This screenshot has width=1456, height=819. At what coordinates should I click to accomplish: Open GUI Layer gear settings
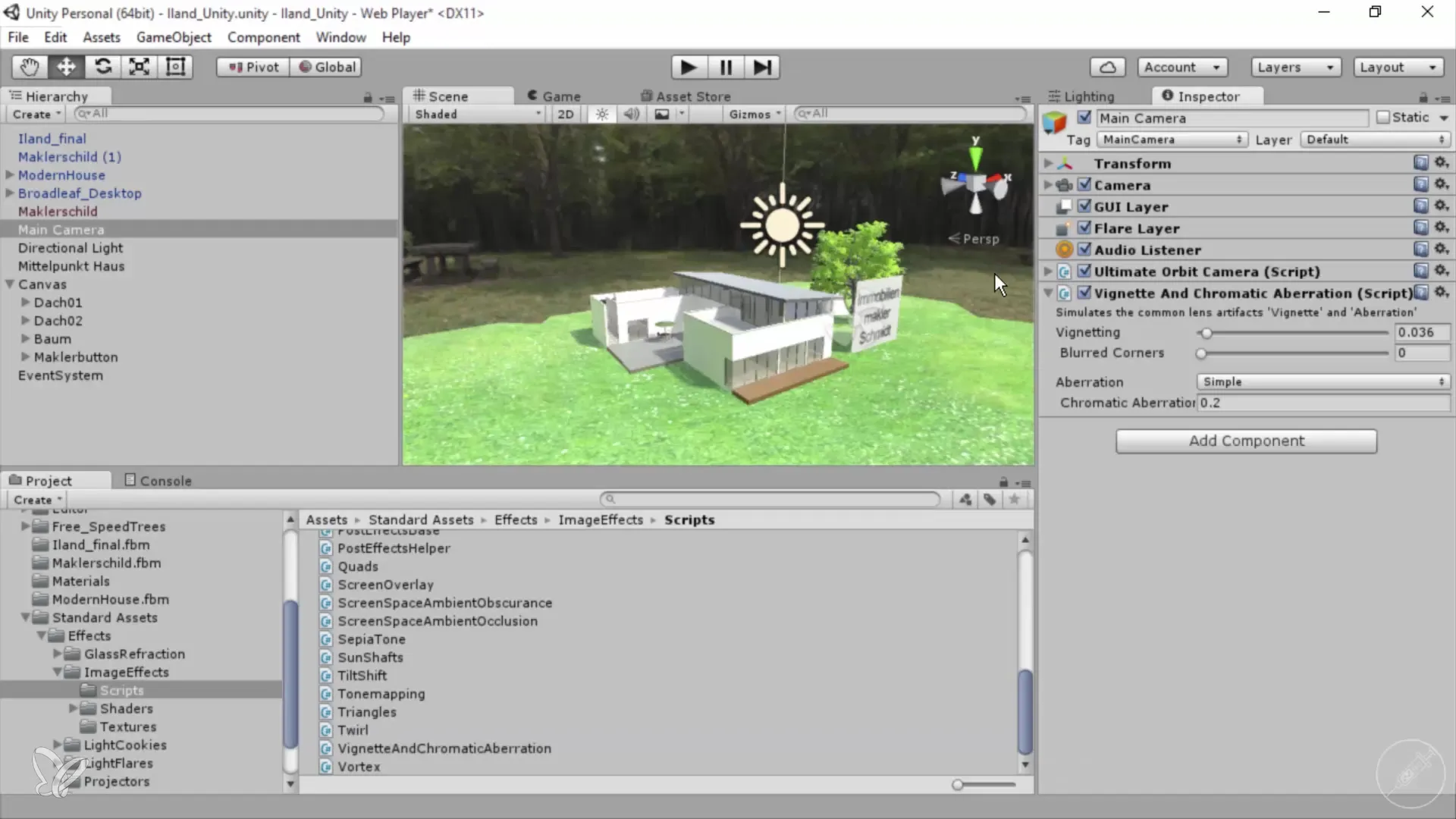click(x=1442, y=206)
